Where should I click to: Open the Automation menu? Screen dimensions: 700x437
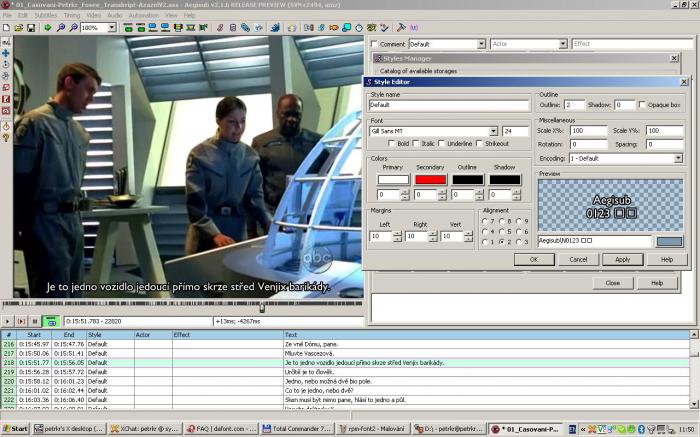[143, 15]
